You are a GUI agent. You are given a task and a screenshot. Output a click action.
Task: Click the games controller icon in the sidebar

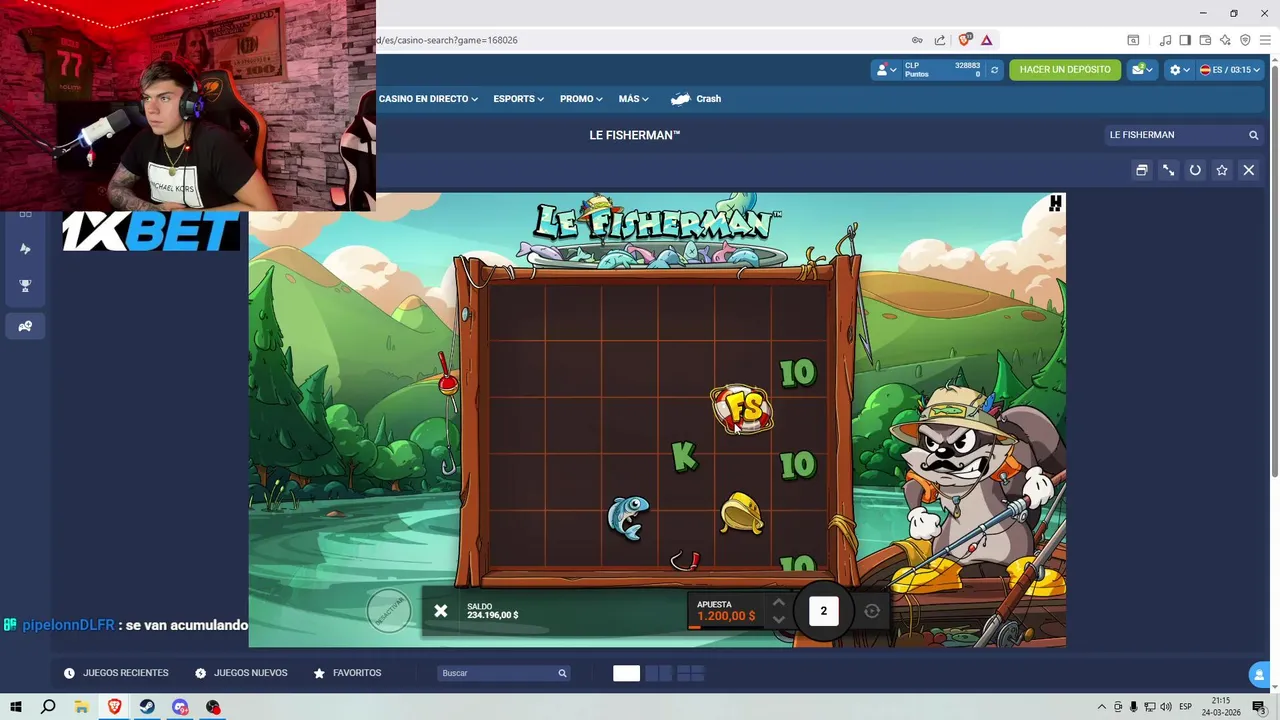(25, 326)
